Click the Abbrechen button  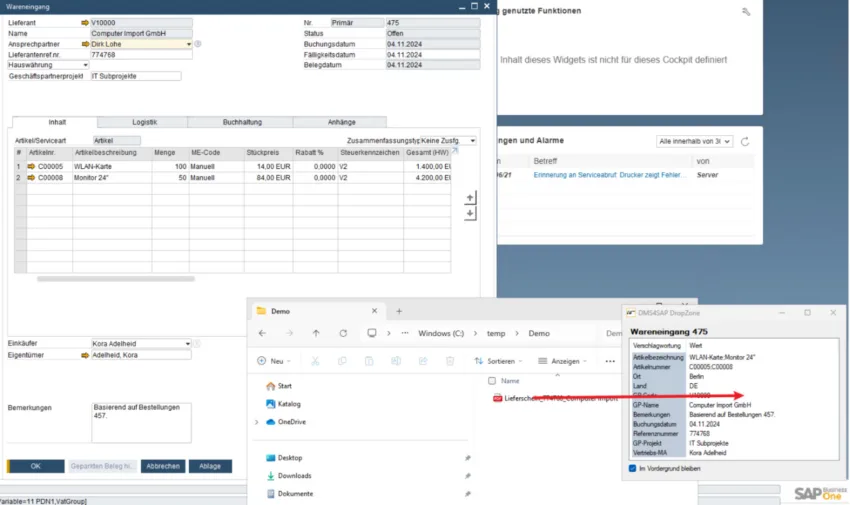pos(163,466)
